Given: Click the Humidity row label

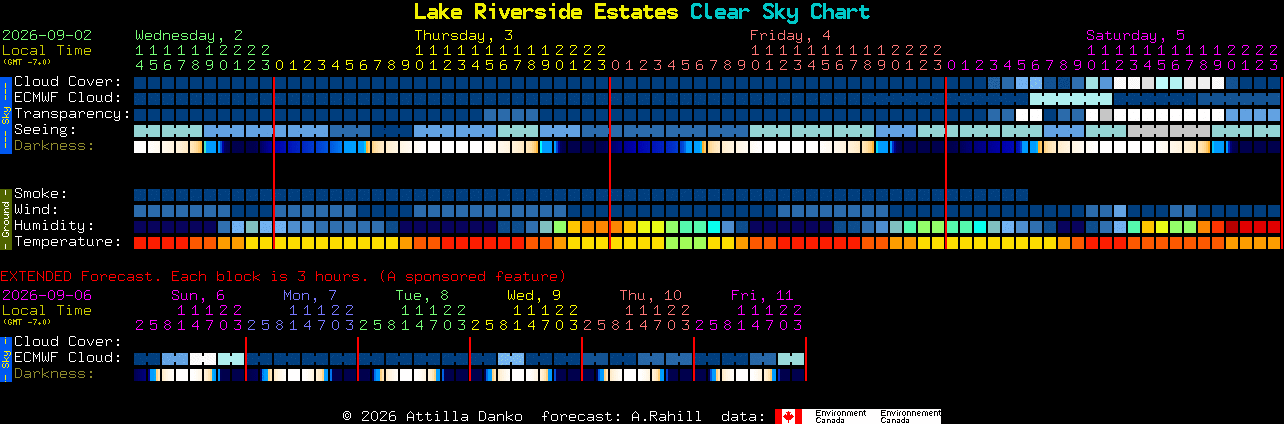Looking at the screenshot, I should point(54,225).
